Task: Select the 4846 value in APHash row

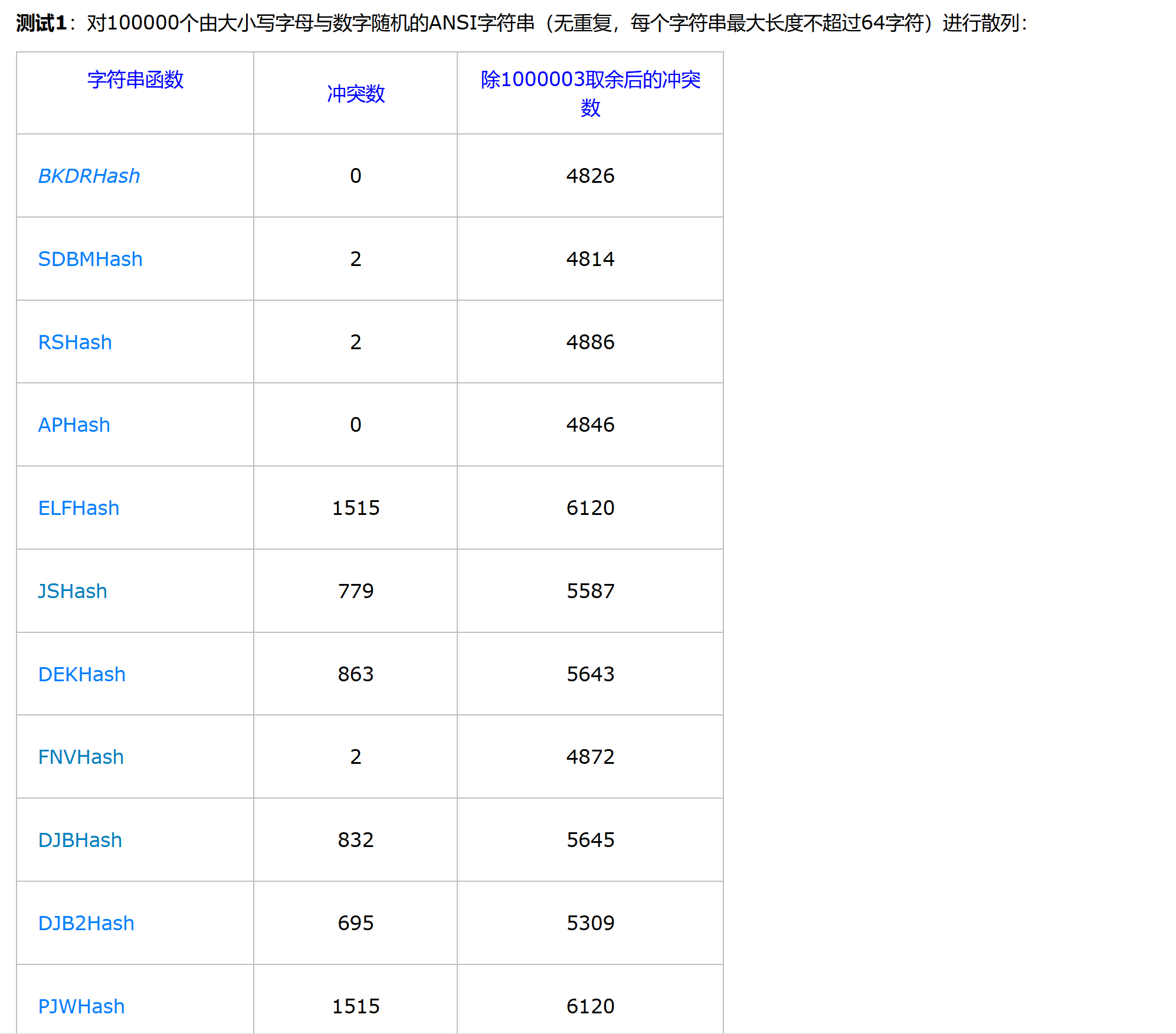Action: point(591,425)
